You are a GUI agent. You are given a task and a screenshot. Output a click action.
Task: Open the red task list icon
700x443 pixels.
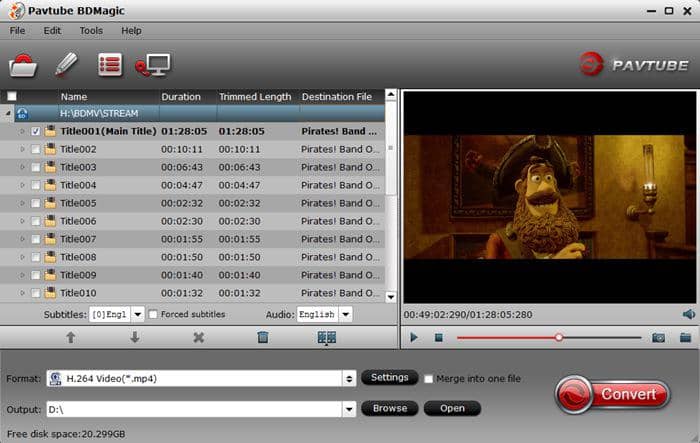tap(110, 65)
